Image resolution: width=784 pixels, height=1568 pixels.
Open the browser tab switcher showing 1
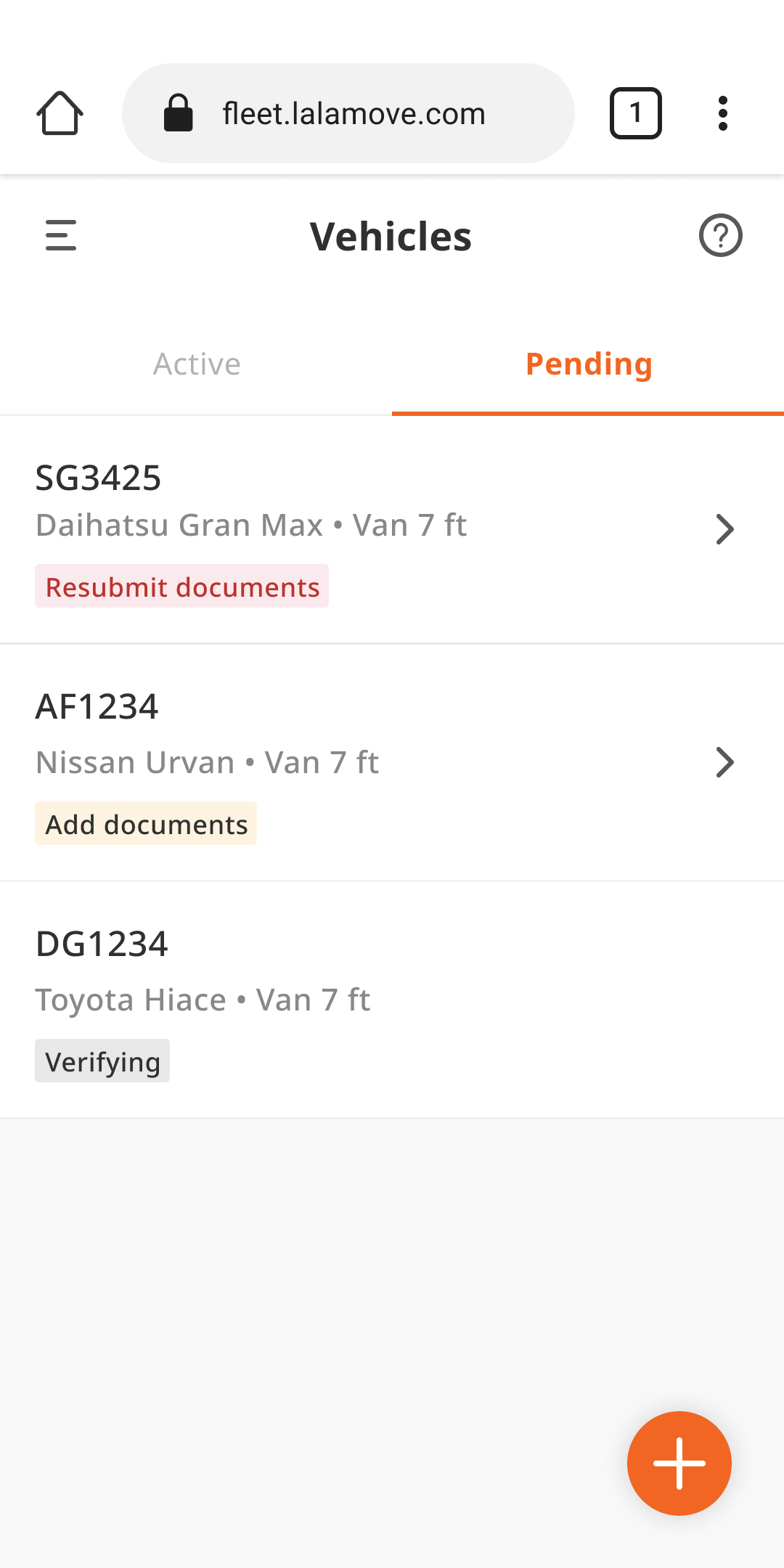tap(635, 113)
